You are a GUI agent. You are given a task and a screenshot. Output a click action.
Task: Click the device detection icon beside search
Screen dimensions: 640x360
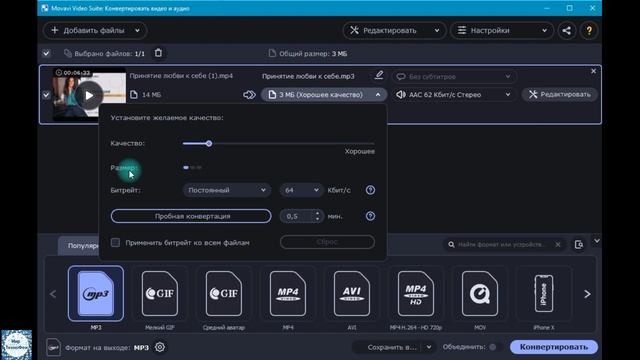coord(579,244)
